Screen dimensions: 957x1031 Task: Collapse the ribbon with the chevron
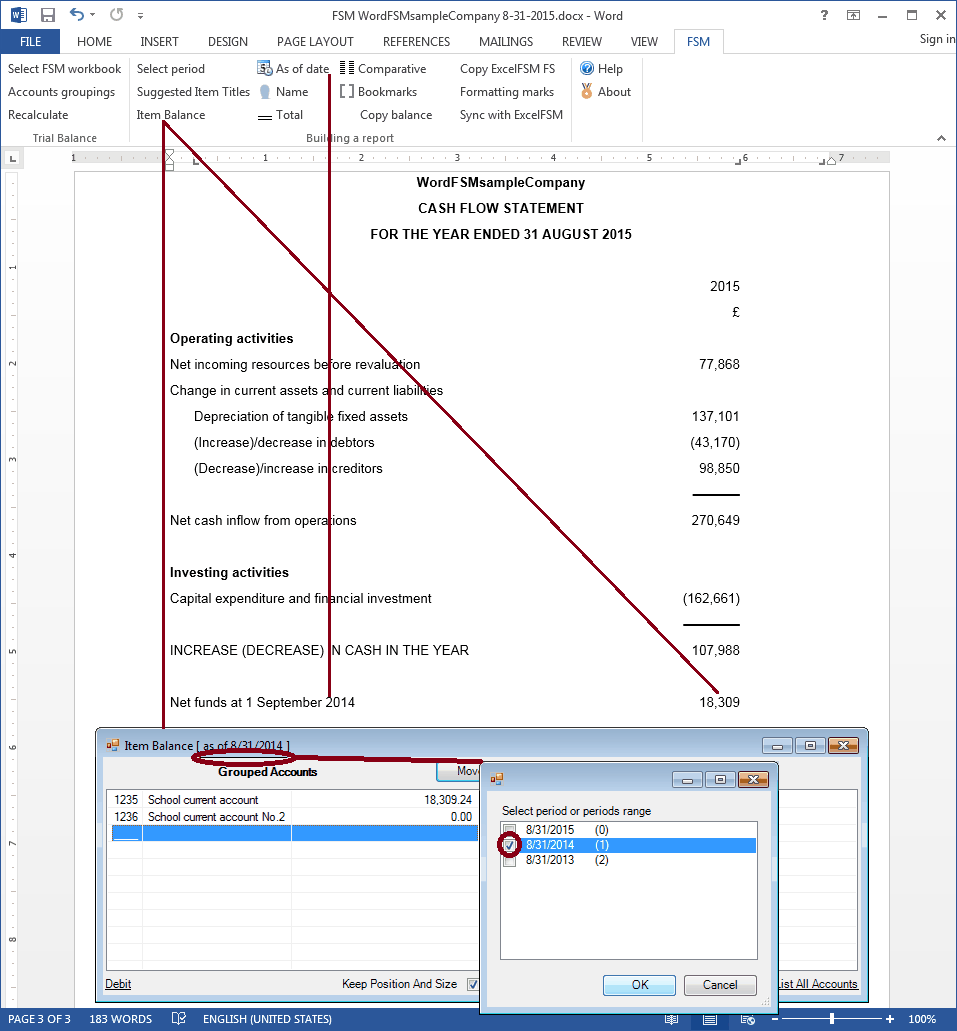coord(941,138)
